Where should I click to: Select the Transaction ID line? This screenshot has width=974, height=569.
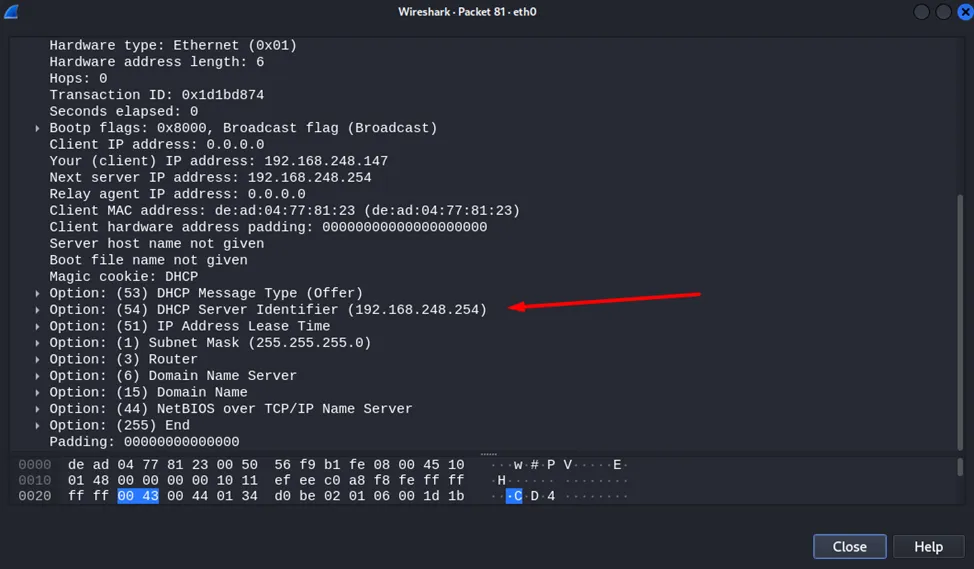157,95
